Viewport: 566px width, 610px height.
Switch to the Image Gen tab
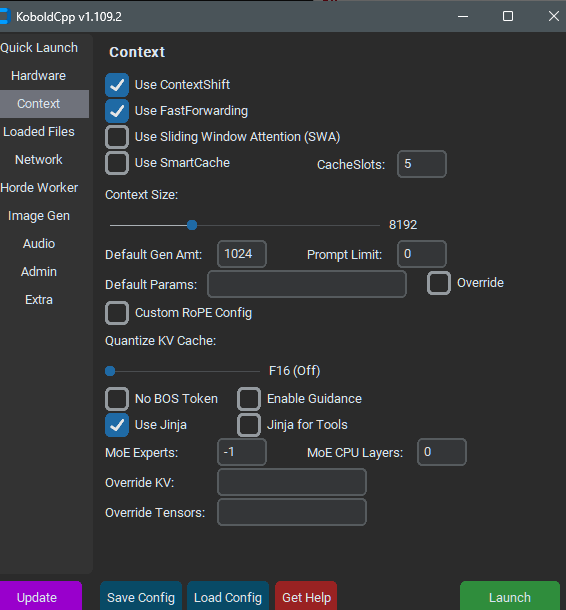(39, 216)
